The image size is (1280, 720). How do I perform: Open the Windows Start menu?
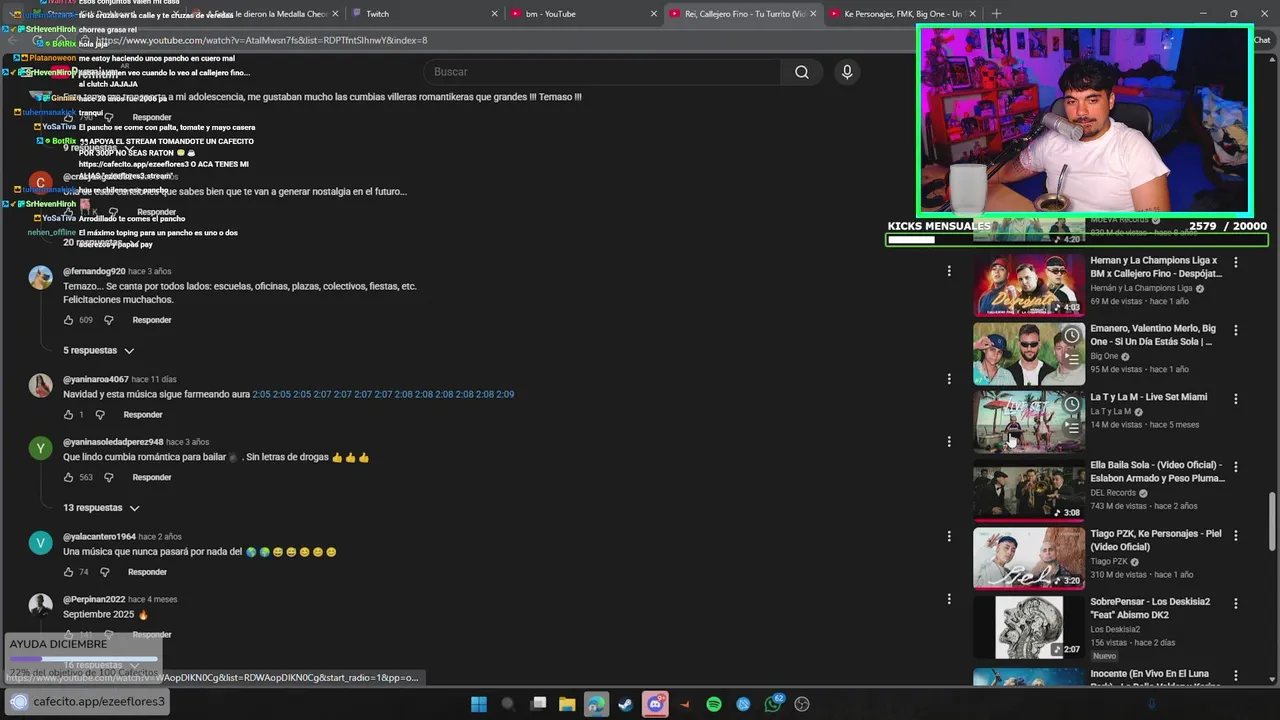click(479, 704)
